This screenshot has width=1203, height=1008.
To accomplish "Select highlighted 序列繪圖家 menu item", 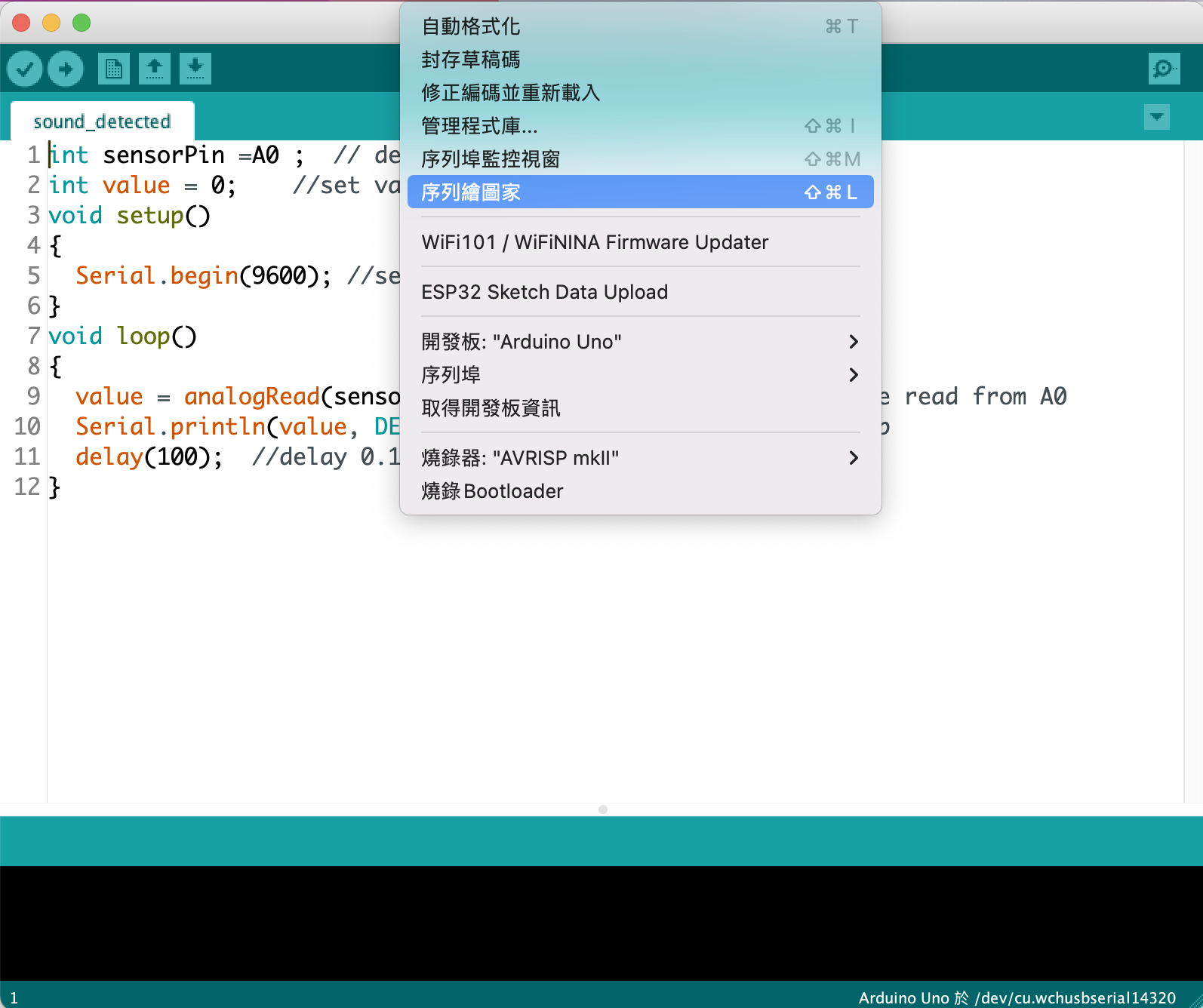I will pyautogui.click(x=640, y=192).
